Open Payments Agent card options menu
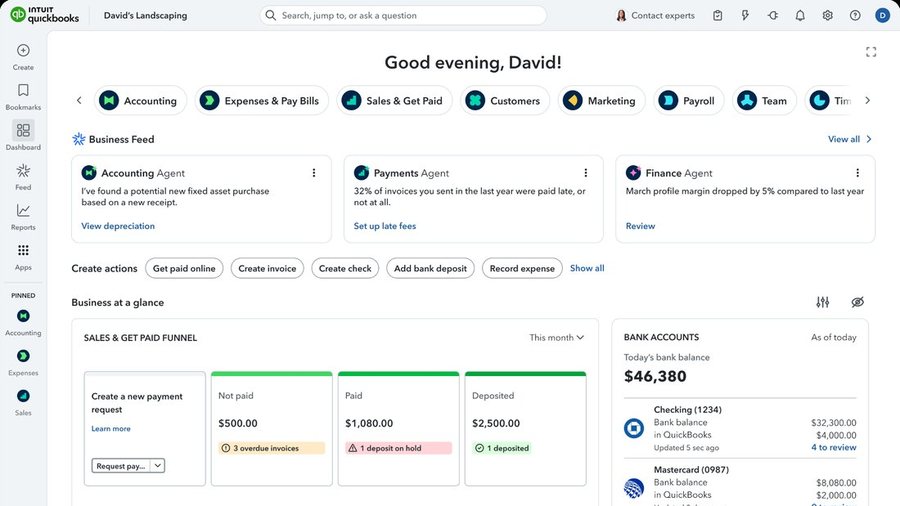Screen dimensions: 900x506 point(585,173)
